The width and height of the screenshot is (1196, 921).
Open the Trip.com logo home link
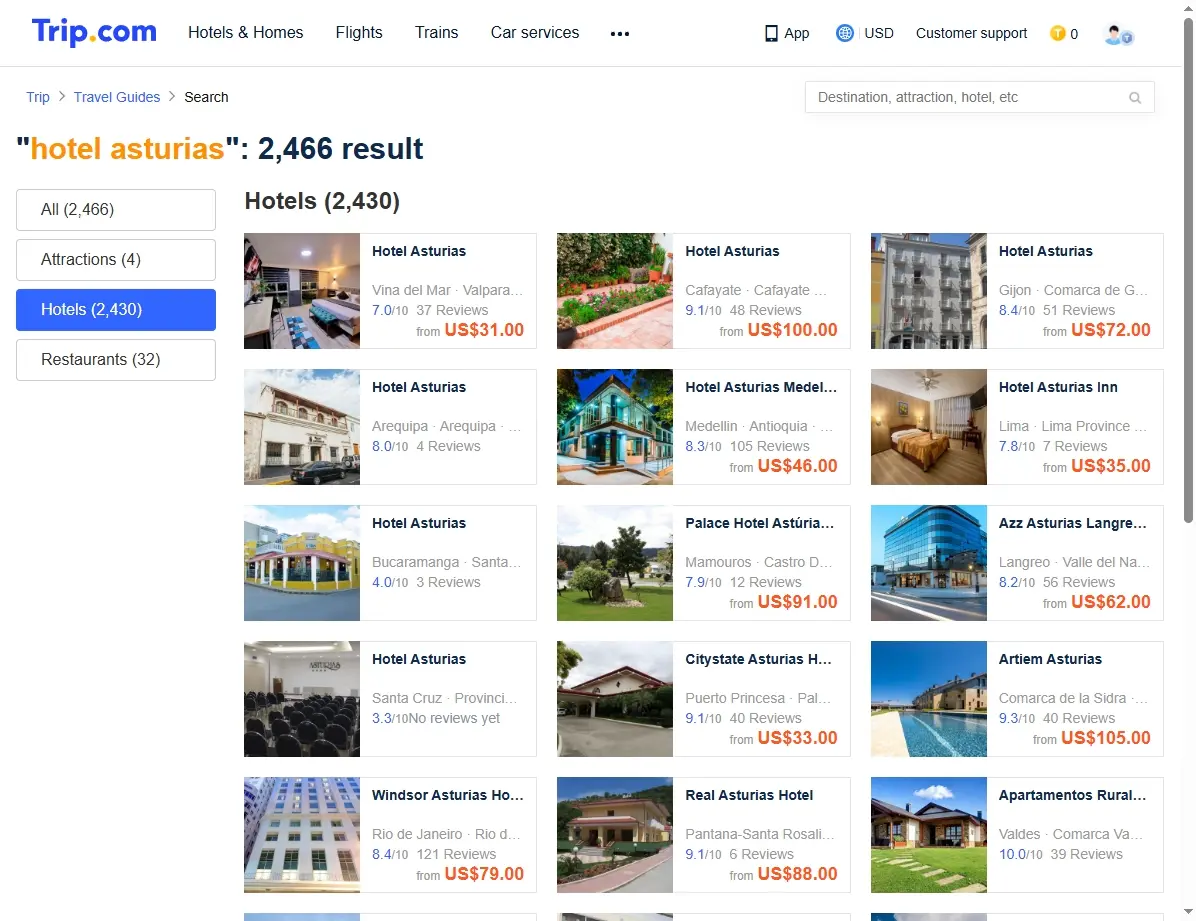[x=94, y=32]
